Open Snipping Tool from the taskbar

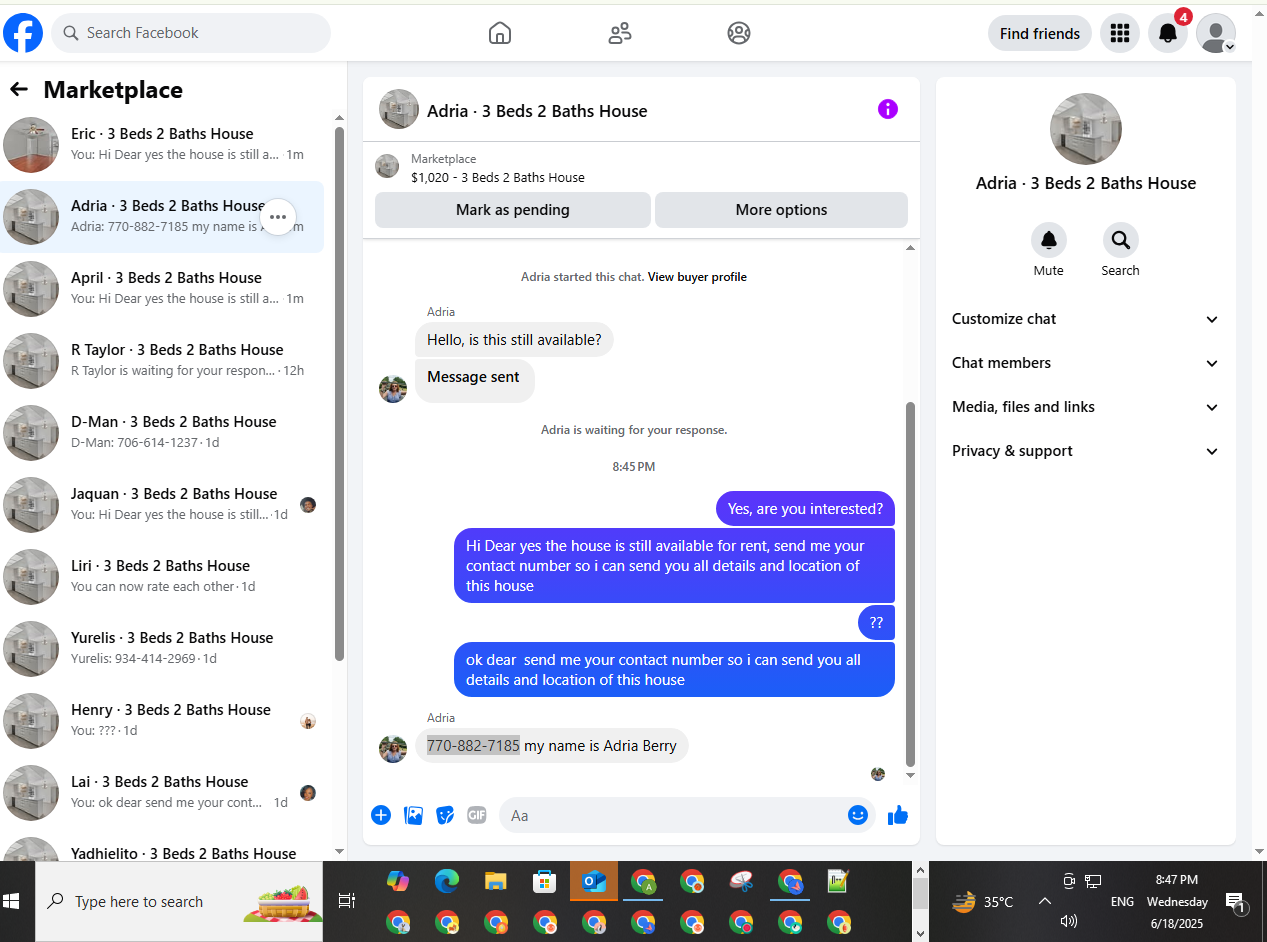[x=741, y=881]
